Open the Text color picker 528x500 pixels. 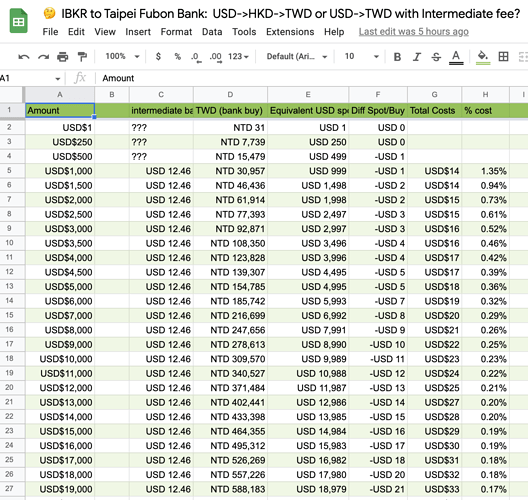coord(456,57)
